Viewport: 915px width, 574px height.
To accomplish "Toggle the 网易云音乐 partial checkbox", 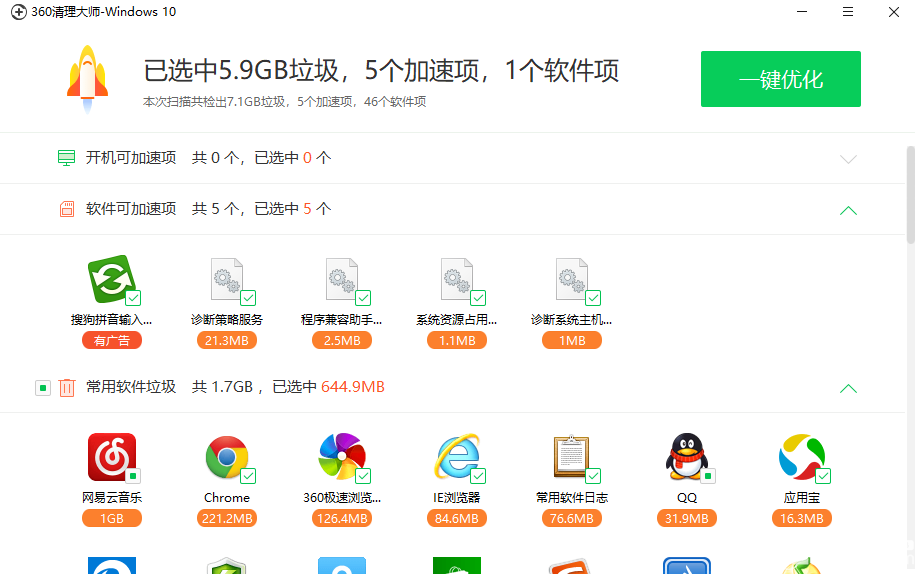I will click(133, 476).
